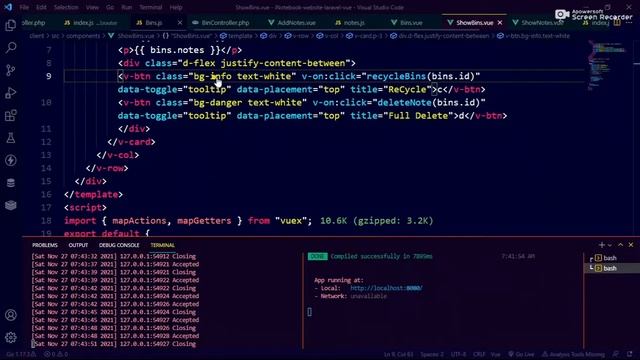Open the PROBLEMS panel tab
Image resolution: width=640 pixels, height=360 pixels.
point(45,245)
